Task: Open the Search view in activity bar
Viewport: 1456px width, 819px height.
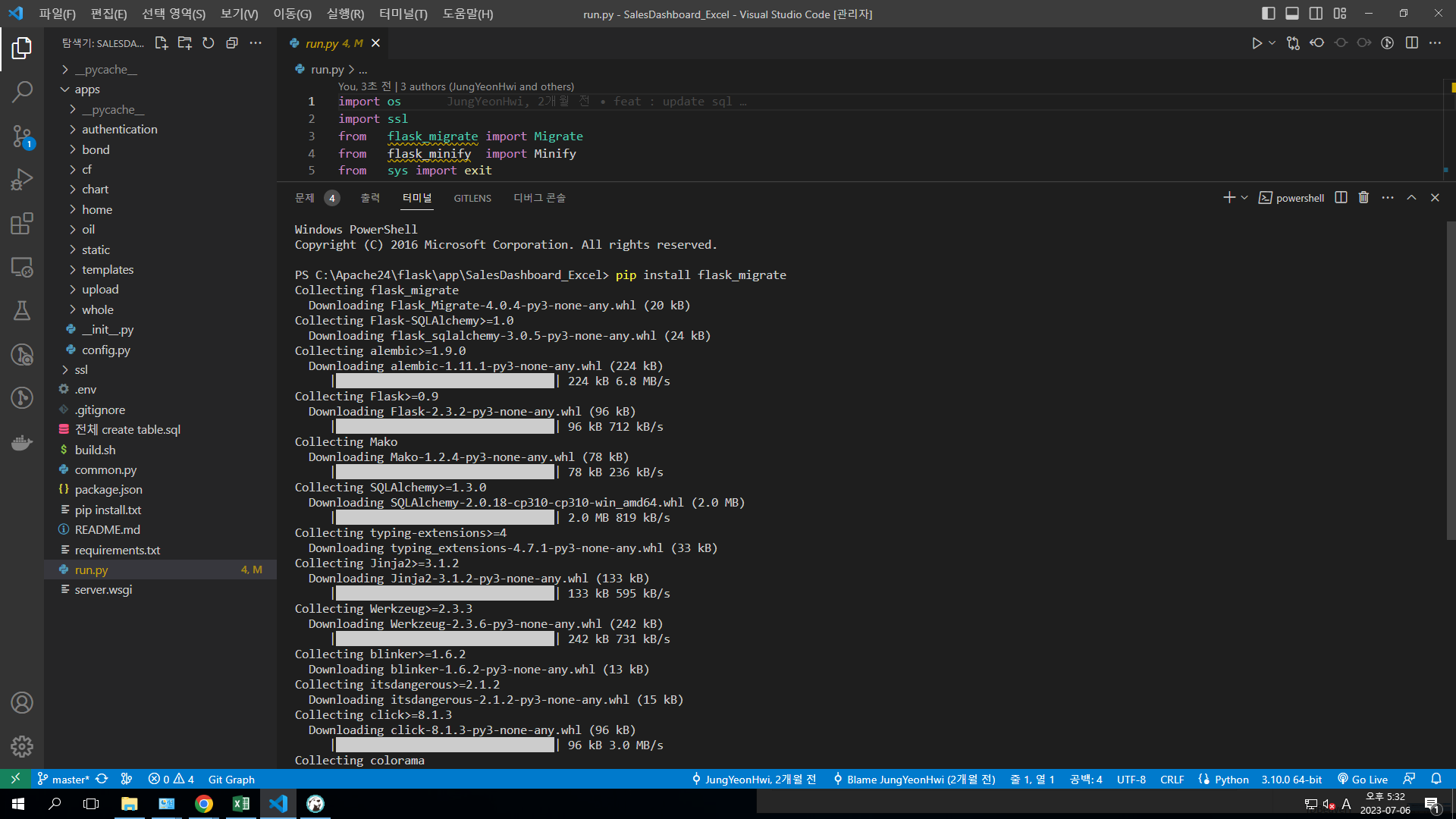Action: [22, 93]
